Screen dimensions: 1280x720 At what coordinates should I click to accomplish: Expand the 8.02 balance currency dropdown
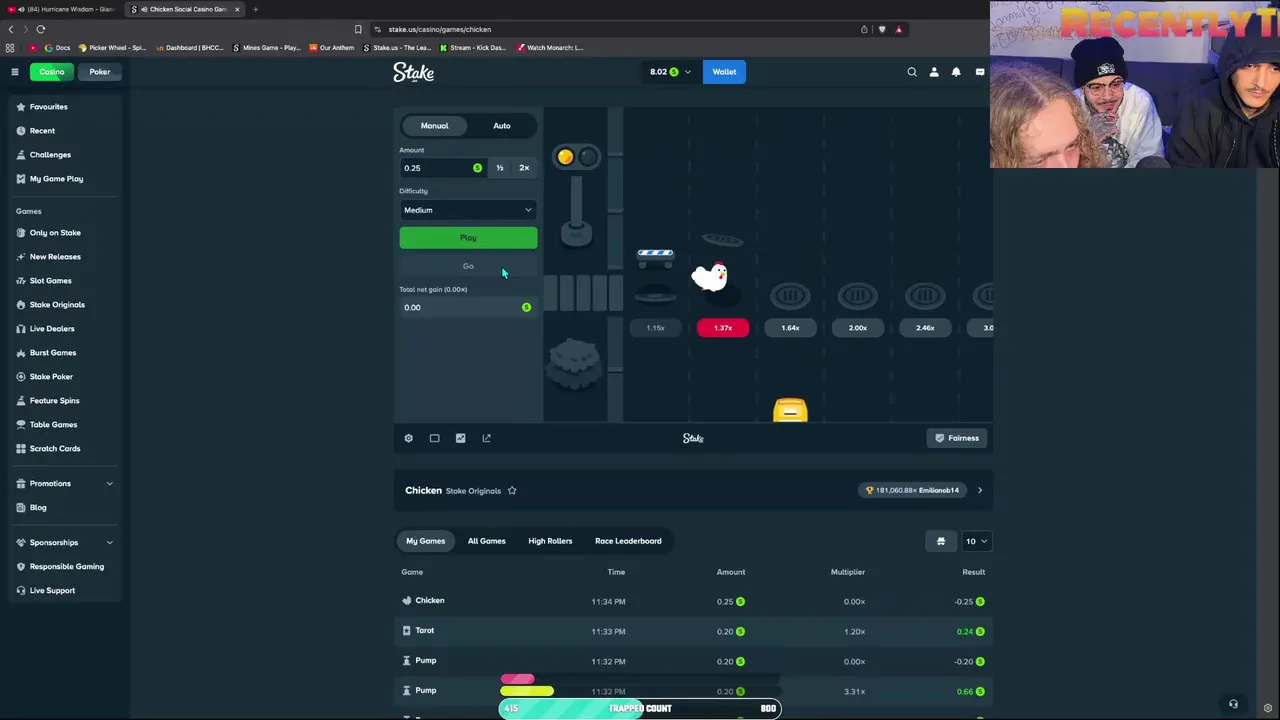click(x=670, y=72)
